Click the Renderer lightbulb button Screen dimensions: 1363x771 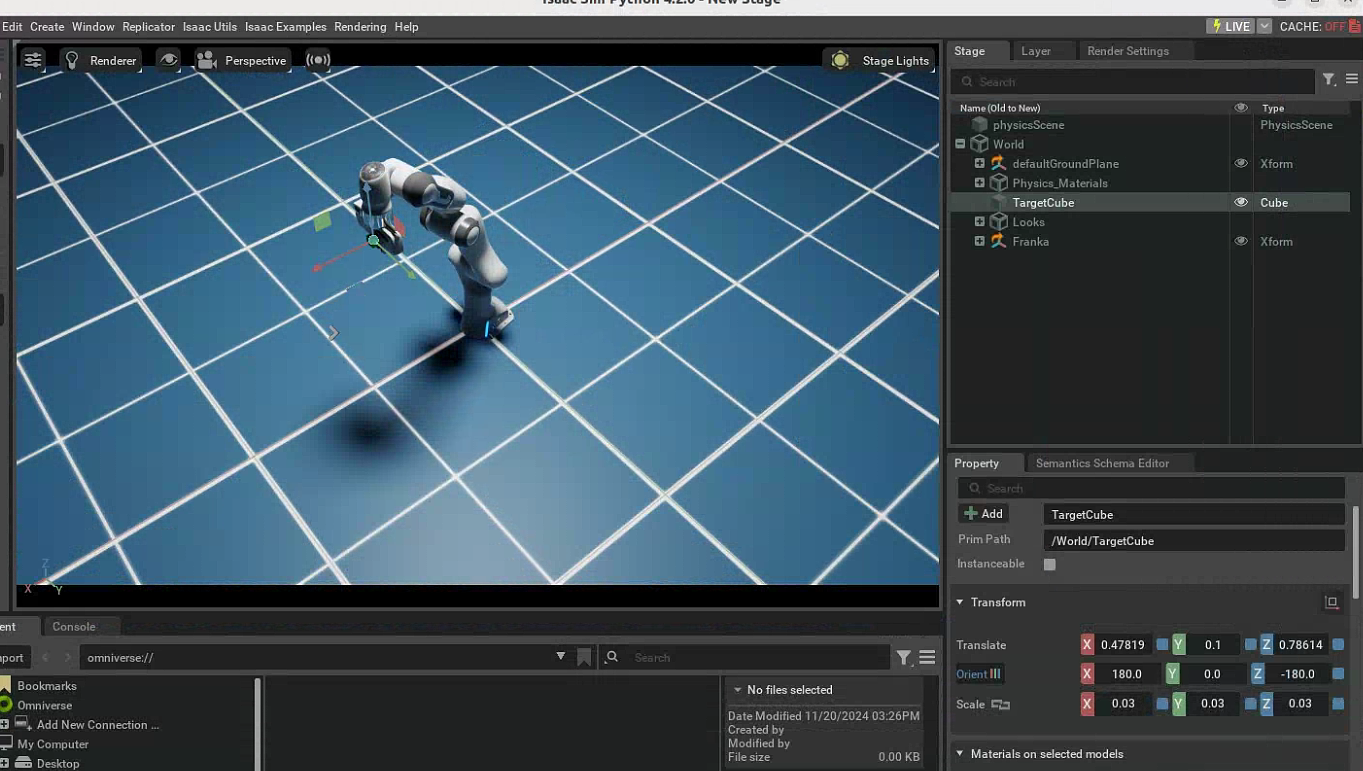click(100, 60)
